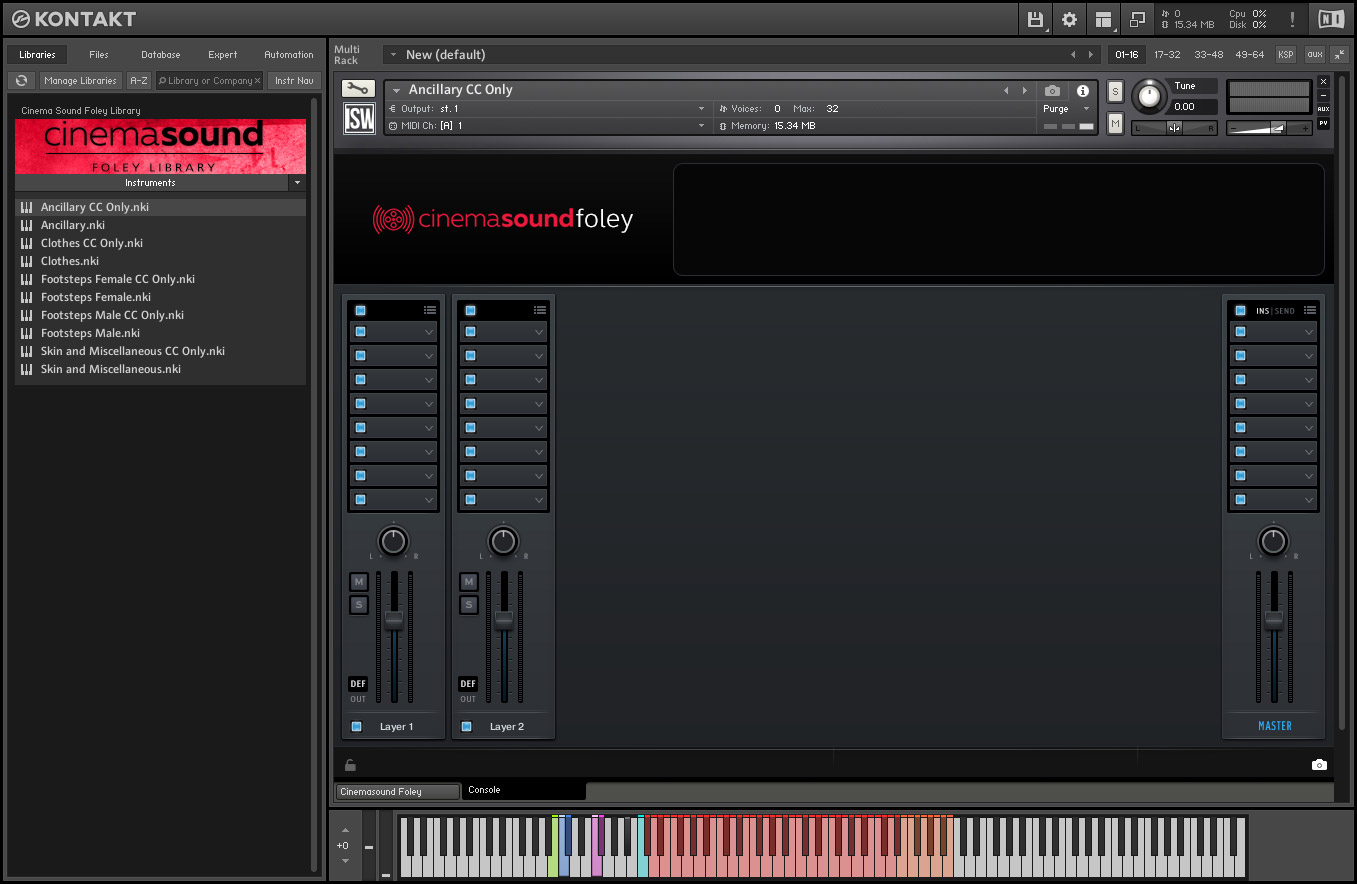Toggle the instrument Mute M button
This screenshot has width=1357, height=884.
tap(1115, 123)
